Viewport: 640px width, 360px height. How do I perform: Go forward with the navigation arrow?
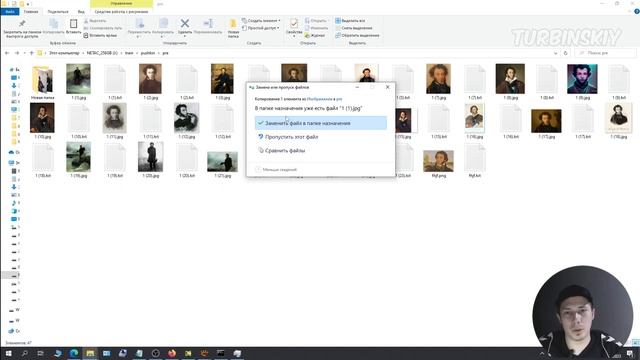(x=17, y=53)
